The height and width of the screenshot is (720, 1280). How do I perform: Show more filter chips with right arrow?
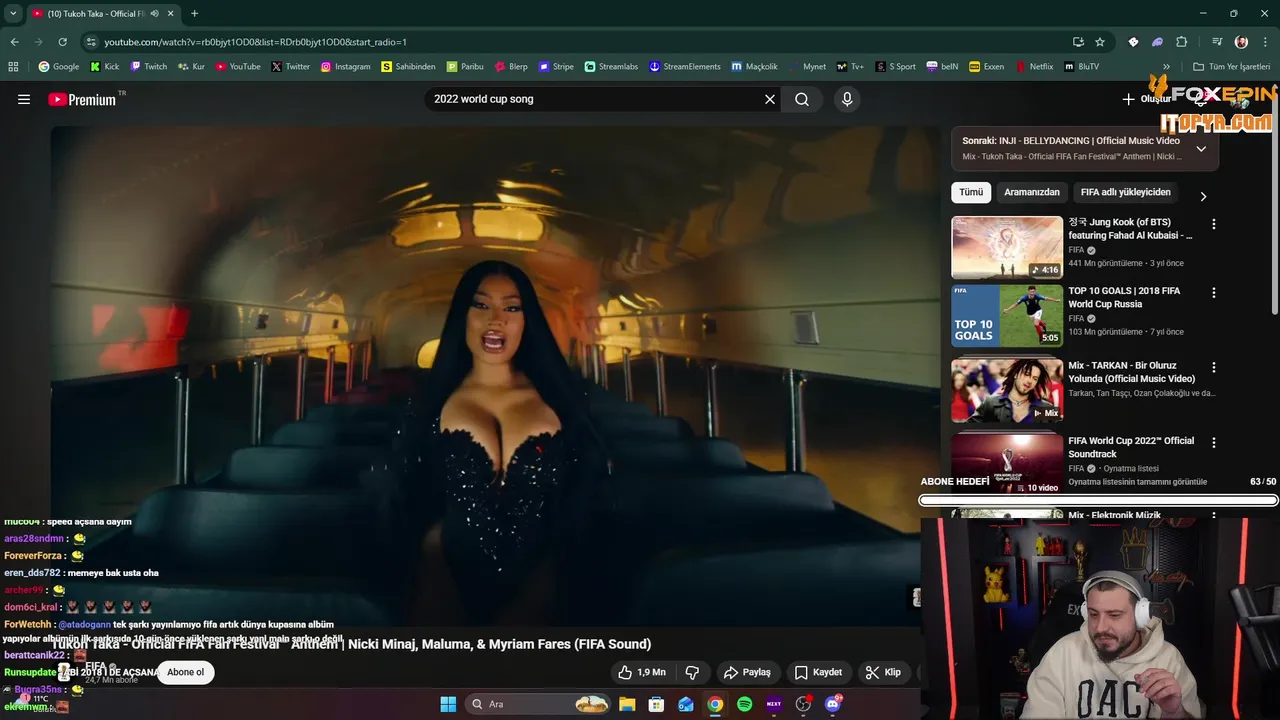coord(1203,196)
